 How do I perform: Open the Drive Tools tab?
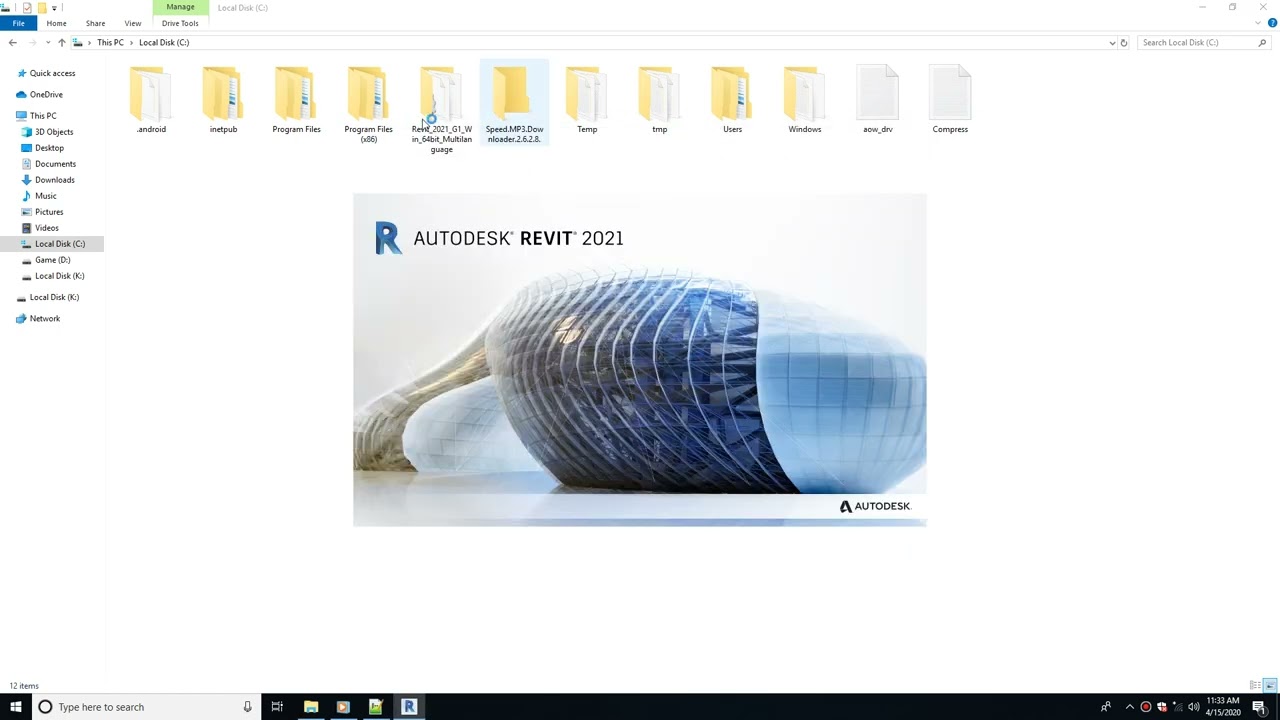[180, 23]
